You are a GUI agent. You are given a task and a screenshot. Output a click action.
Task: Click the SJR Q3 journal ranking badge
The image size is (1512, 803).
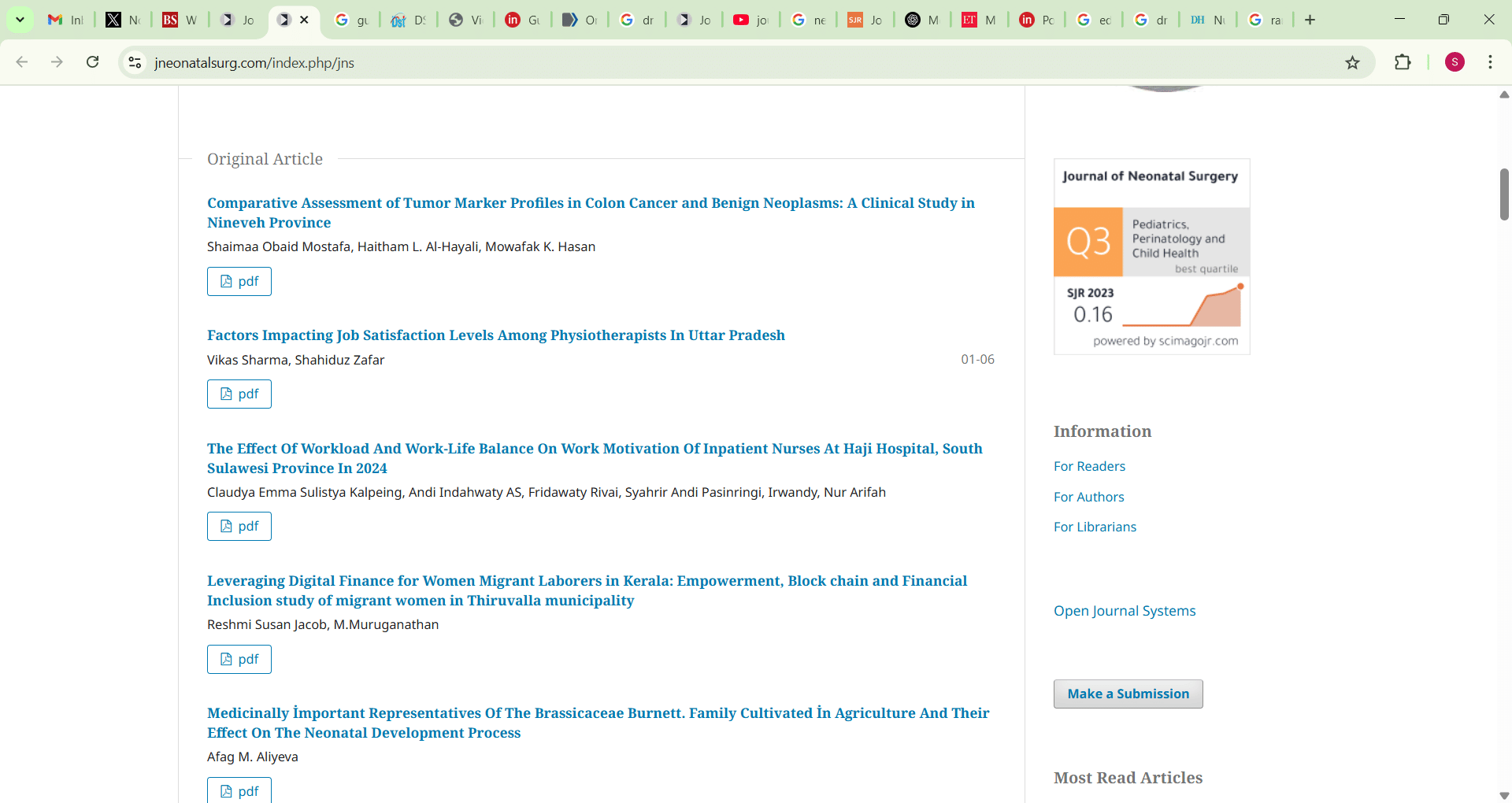point(1151,257)
